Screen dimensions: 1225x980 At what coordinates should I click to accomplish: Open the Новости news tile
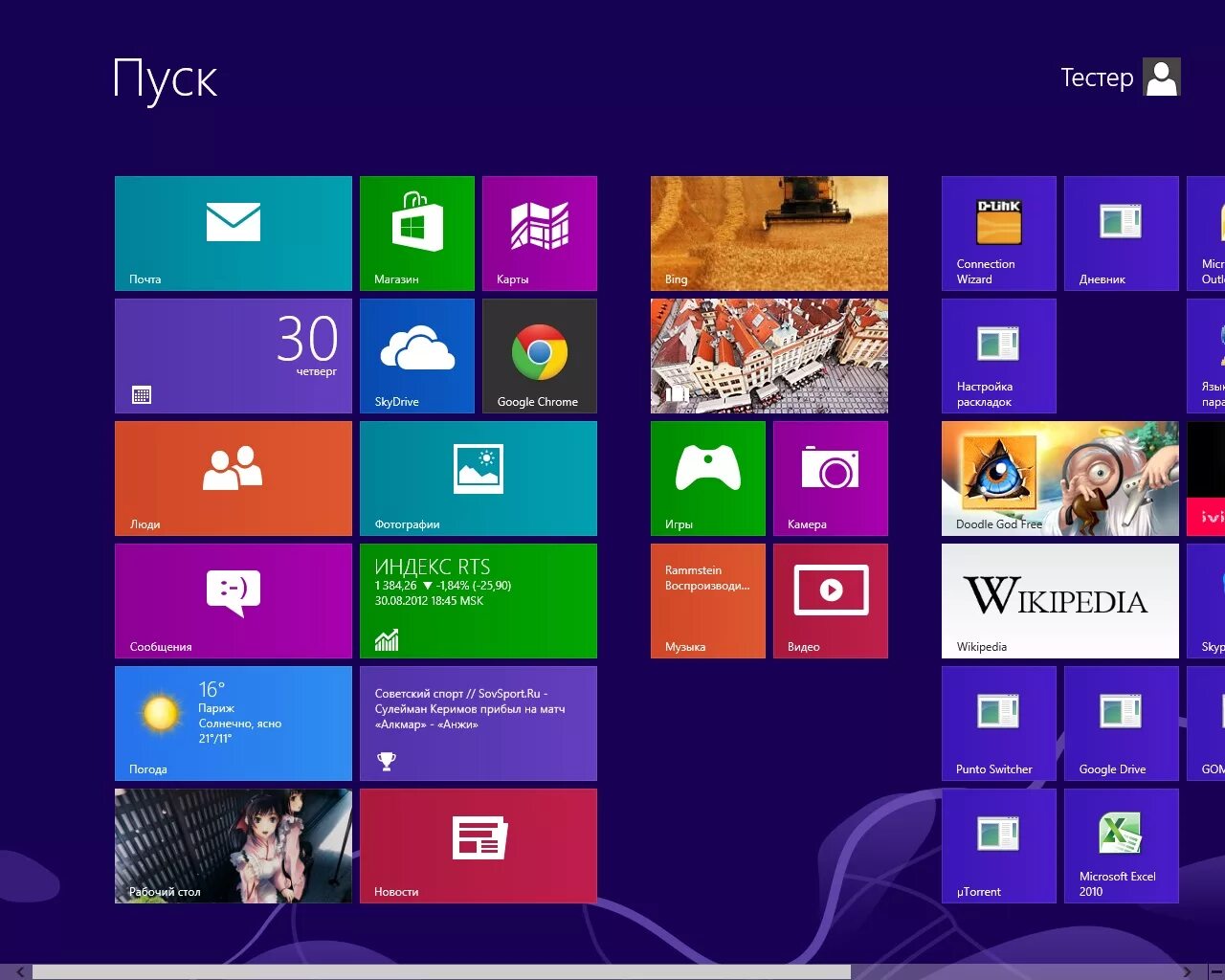[479, 846]
